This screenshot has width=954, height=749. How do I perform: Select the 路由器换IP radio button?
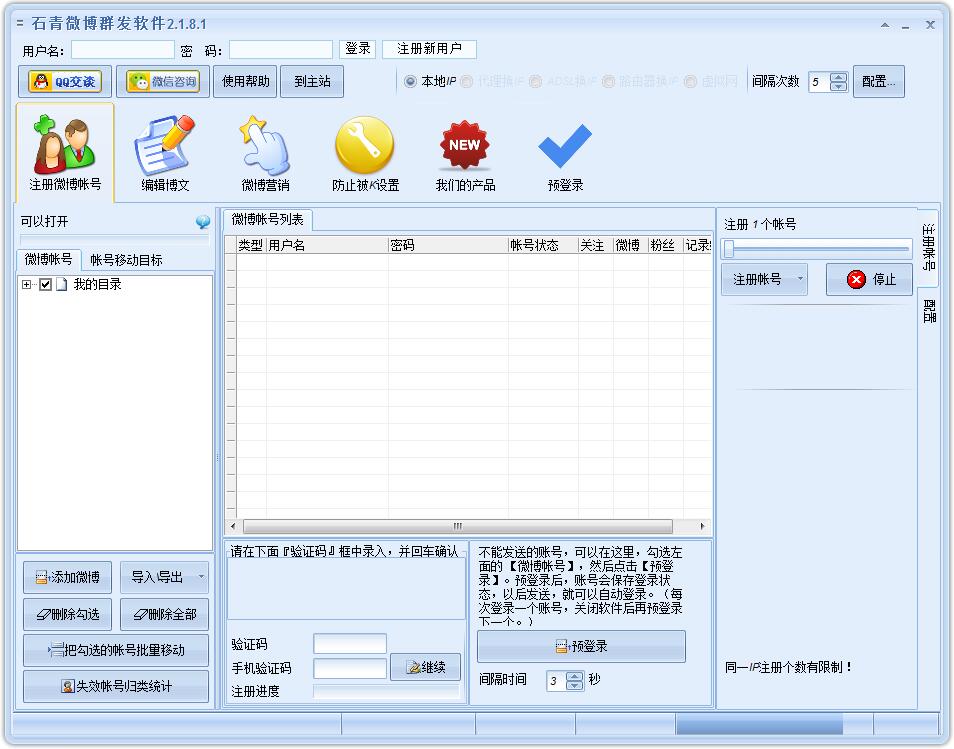[608, 82]
